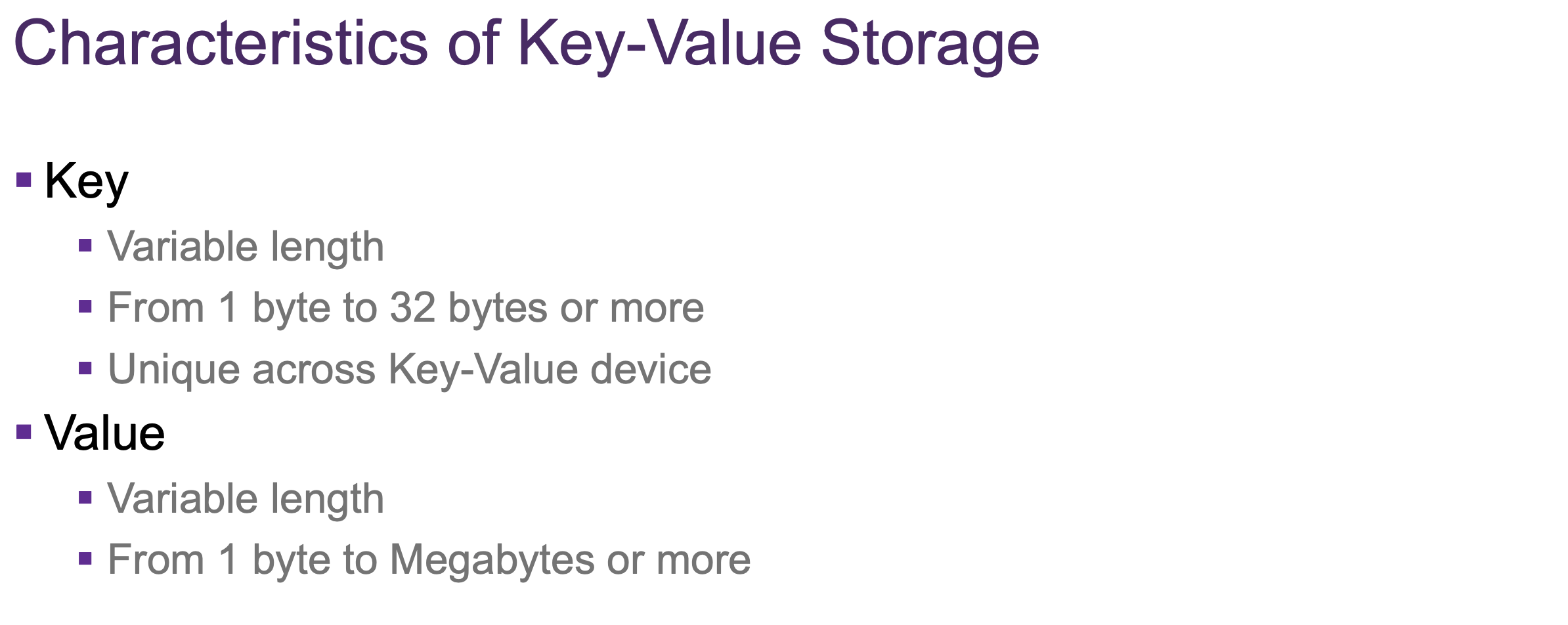
Task: Click the bullet before "Unique across Key-Value device"
Action: 85,368
